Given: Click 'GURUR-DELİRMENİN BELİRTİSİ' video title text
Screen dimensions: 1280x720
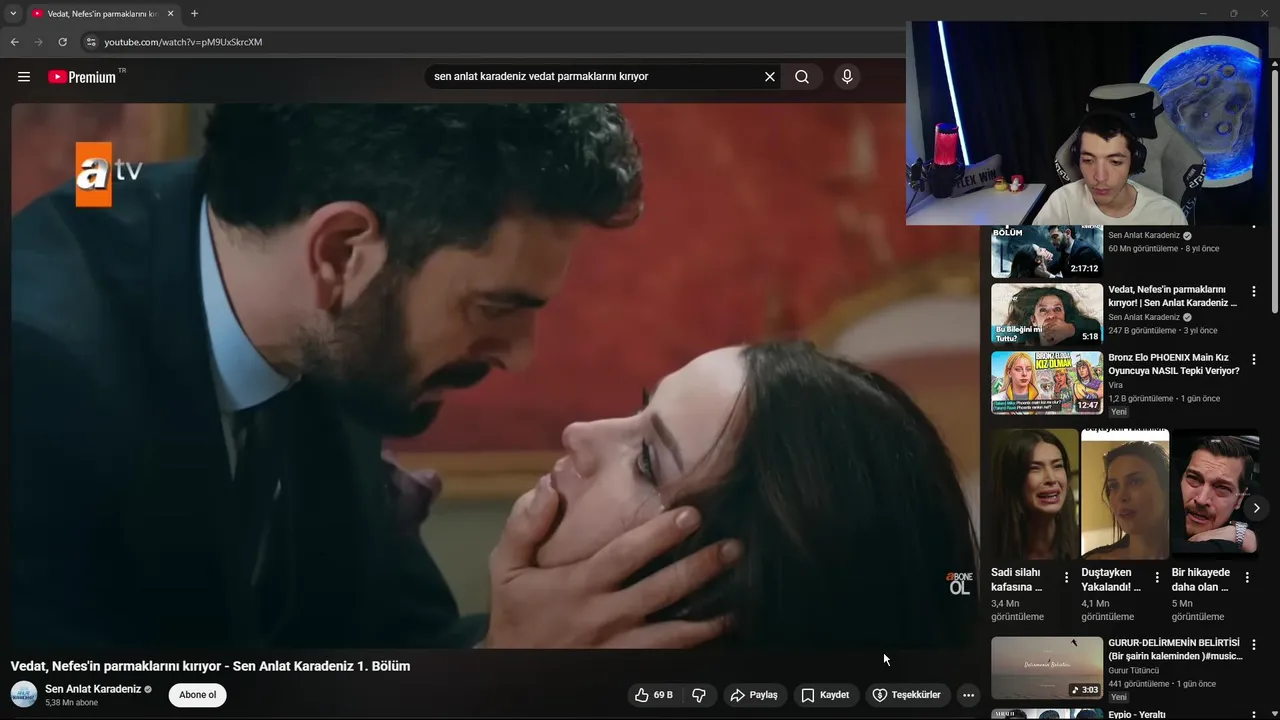Looking at the screenshot, I should (1175, 650).
